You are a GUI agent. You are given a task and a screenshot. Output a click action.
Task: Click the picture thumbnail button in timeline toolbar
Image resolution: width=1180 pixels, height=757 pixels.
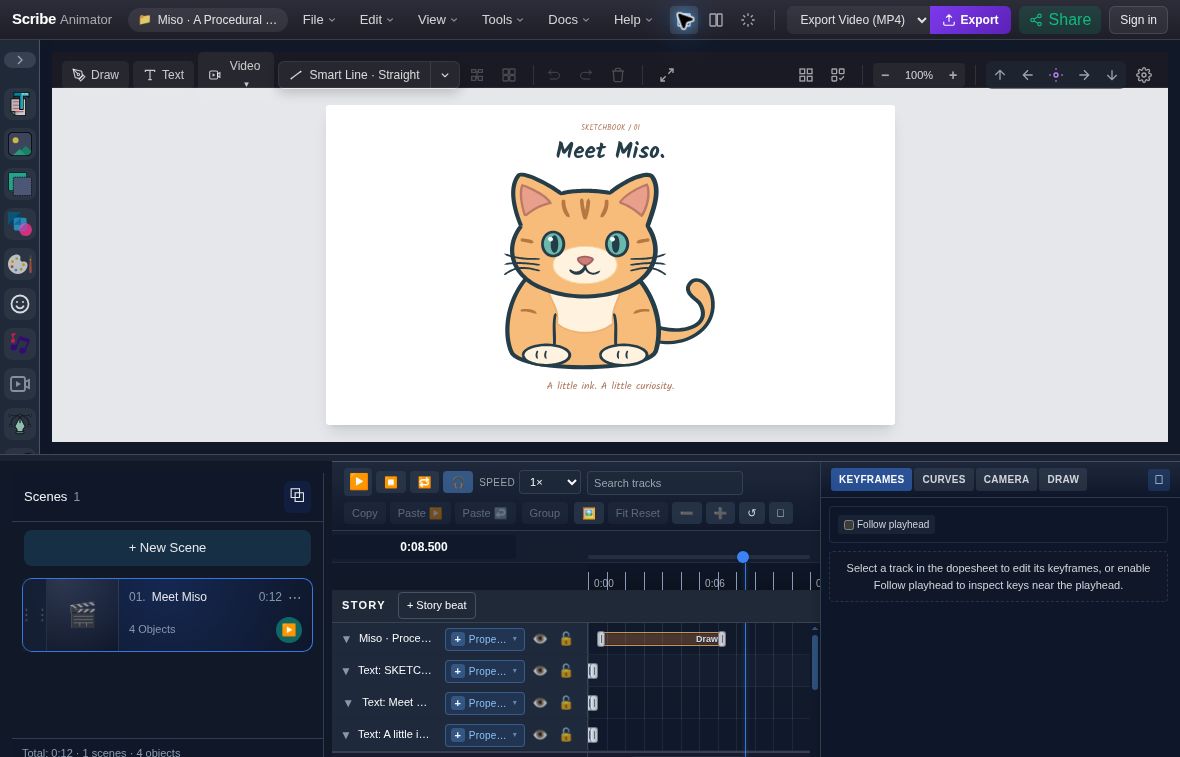point(588,513)
